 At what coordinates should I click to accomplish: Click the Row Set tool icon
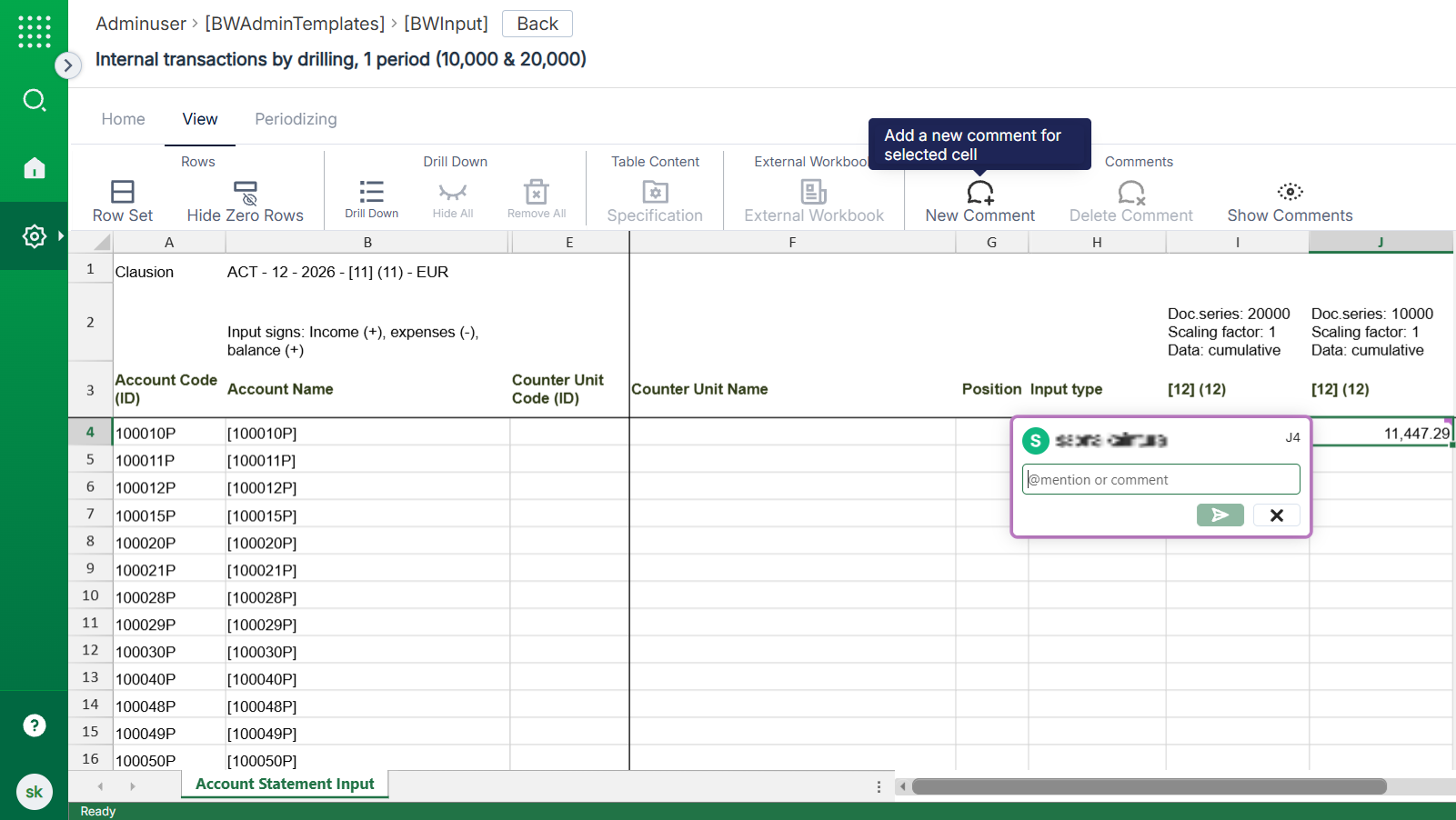point(123,192)
